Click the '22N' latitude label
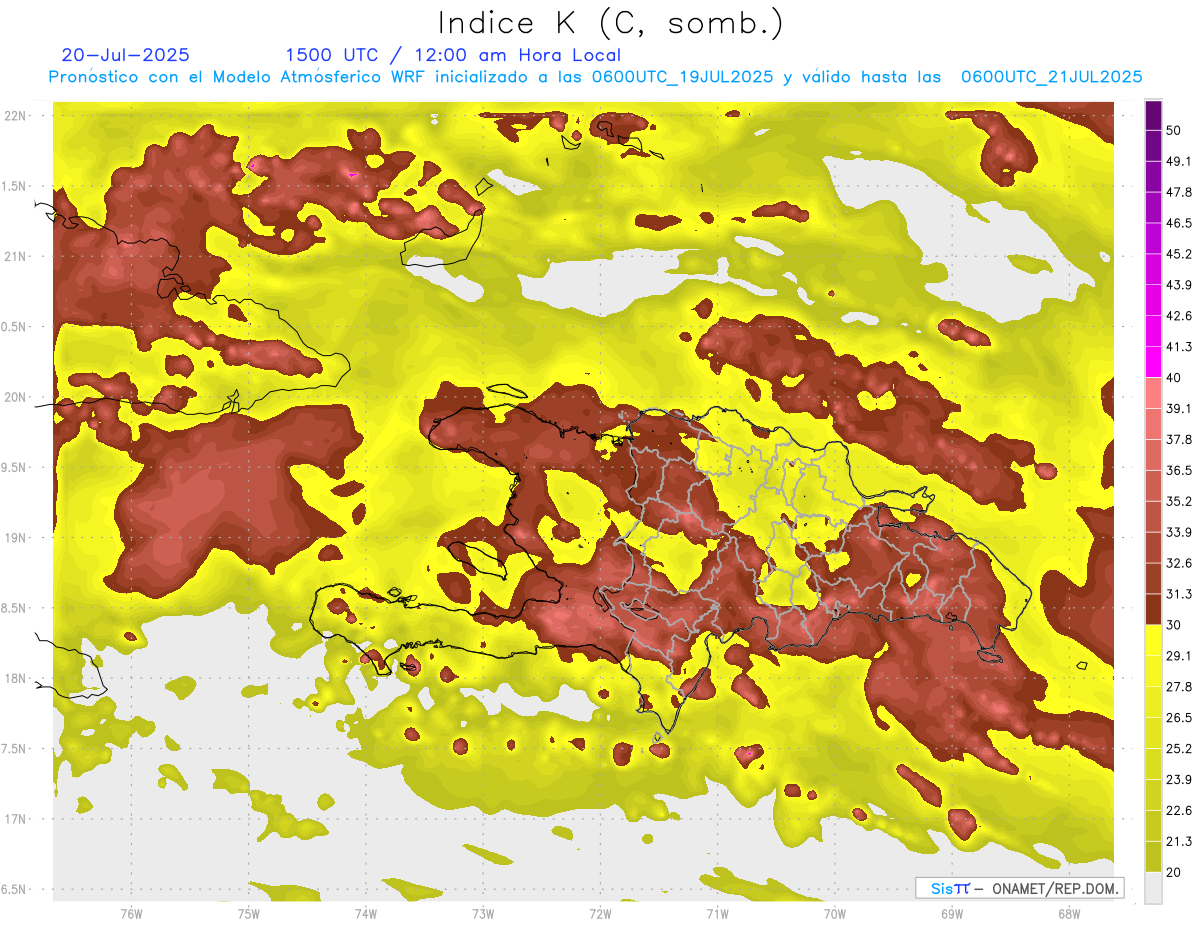The image size is (1200, 927). 17,116
